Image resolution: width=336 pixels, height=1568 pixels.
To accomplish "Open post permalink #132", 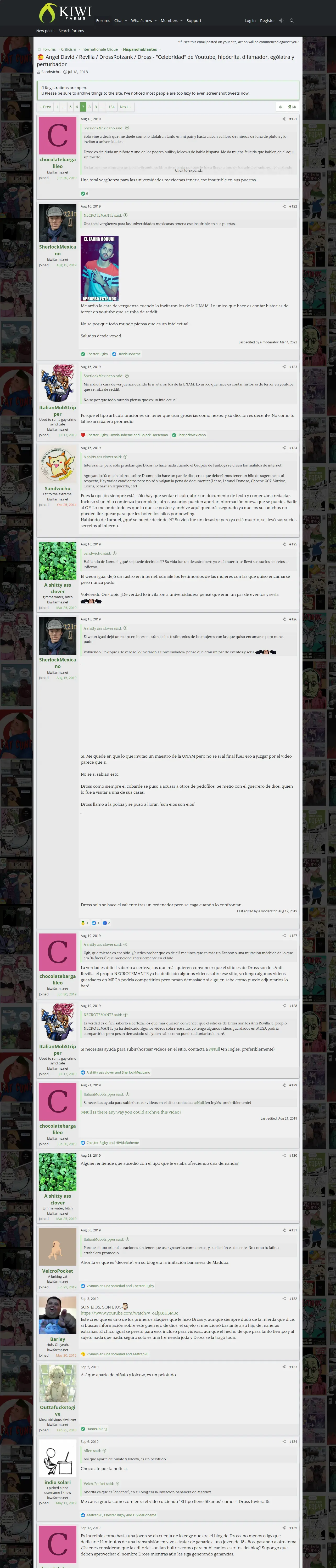I will point(293,1298).
